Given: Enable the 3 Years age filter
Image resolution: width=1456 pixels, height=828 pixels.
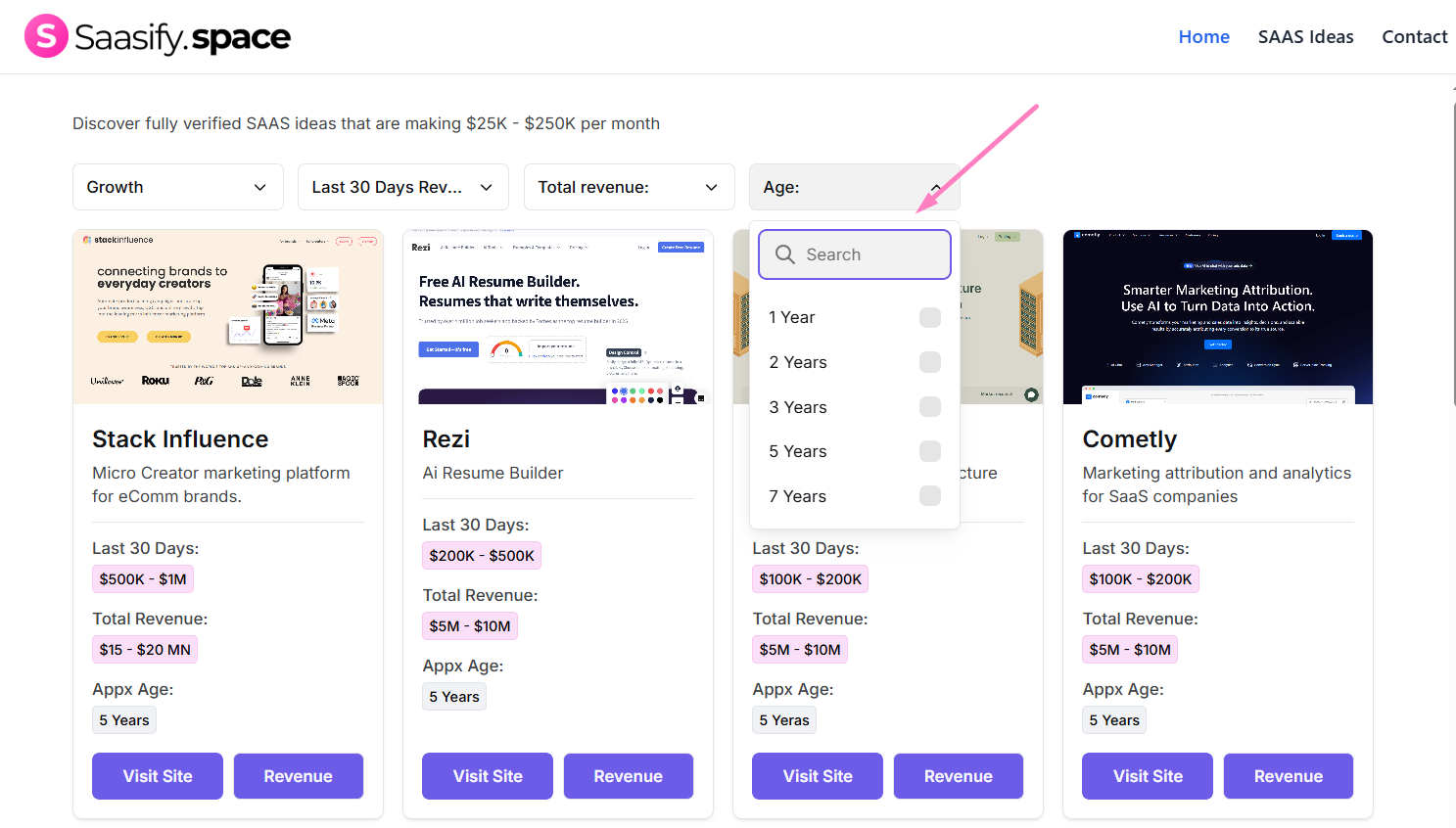Looking at the screenshot, I should coord(928,406).
